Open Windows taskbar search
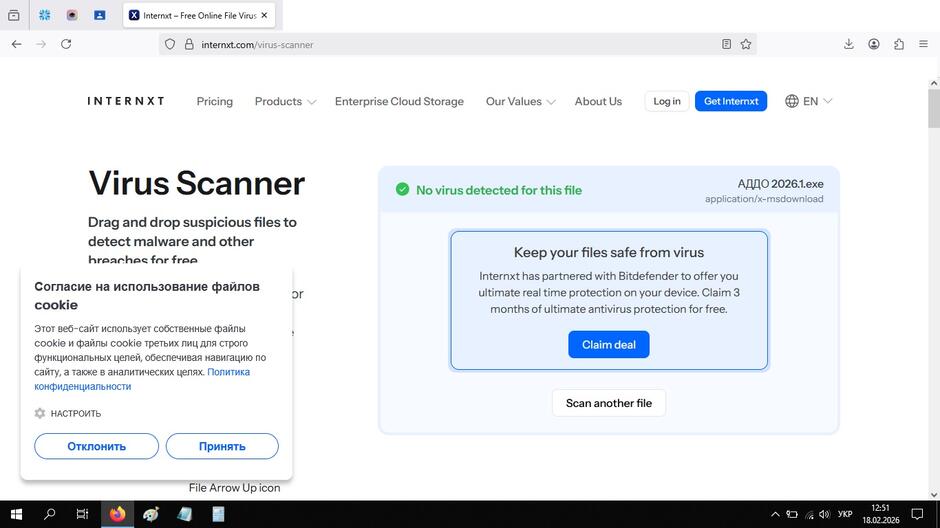The width and height of the screenshot is (940, 528). [x=50, y=514]
